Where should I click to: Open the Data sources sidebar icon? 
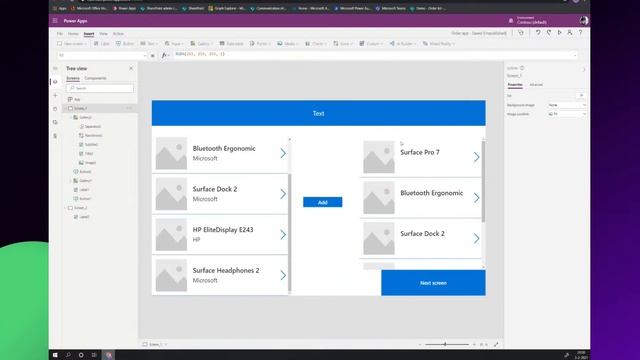click(55, 109)
